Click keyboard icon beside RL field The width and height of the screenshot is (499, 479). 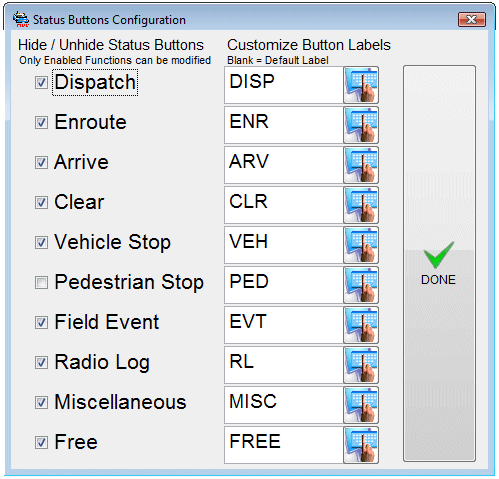tap(361, 365)
